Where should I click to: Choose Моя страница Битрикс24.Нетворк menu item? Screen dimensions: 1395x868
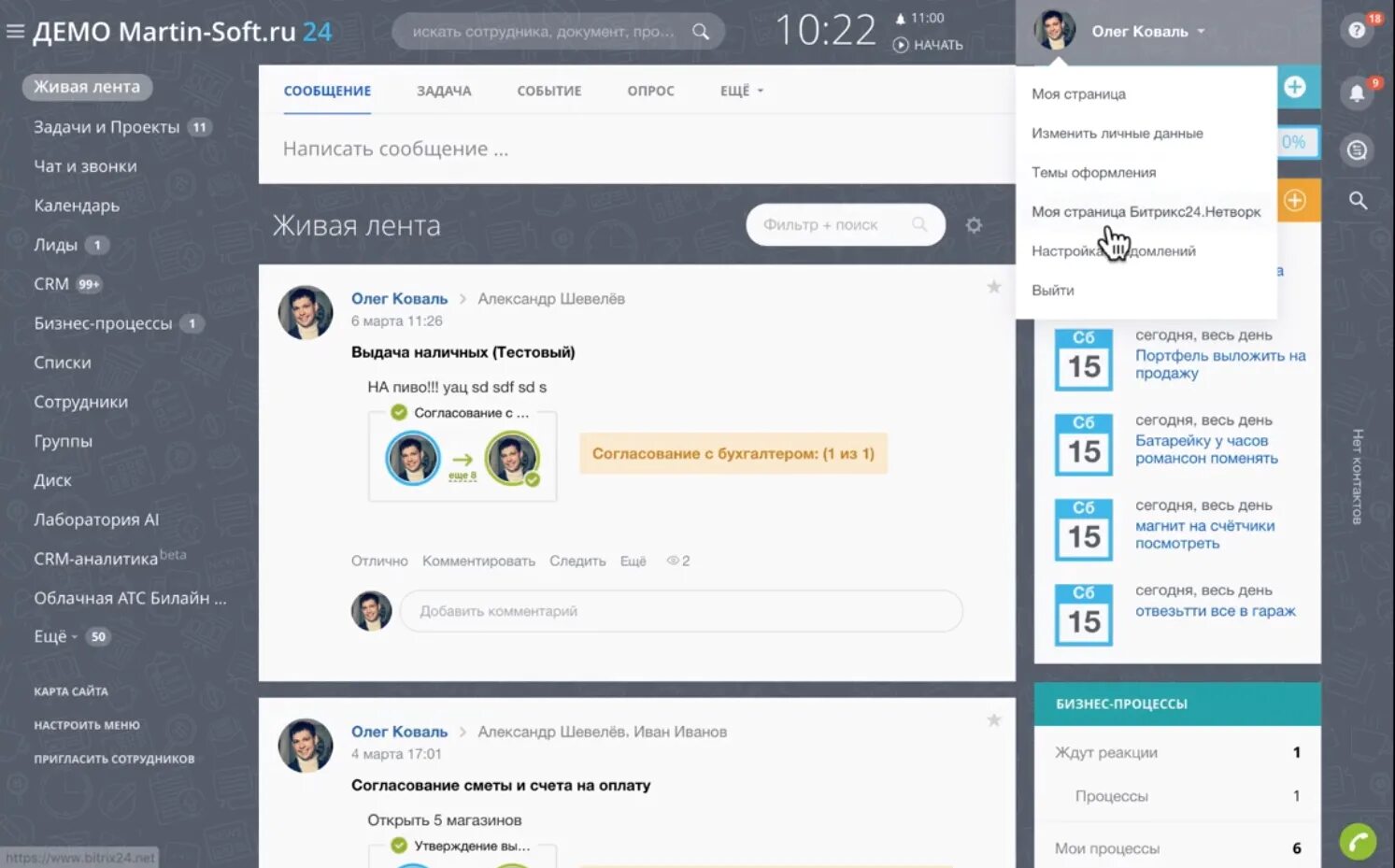[1146, 211]
